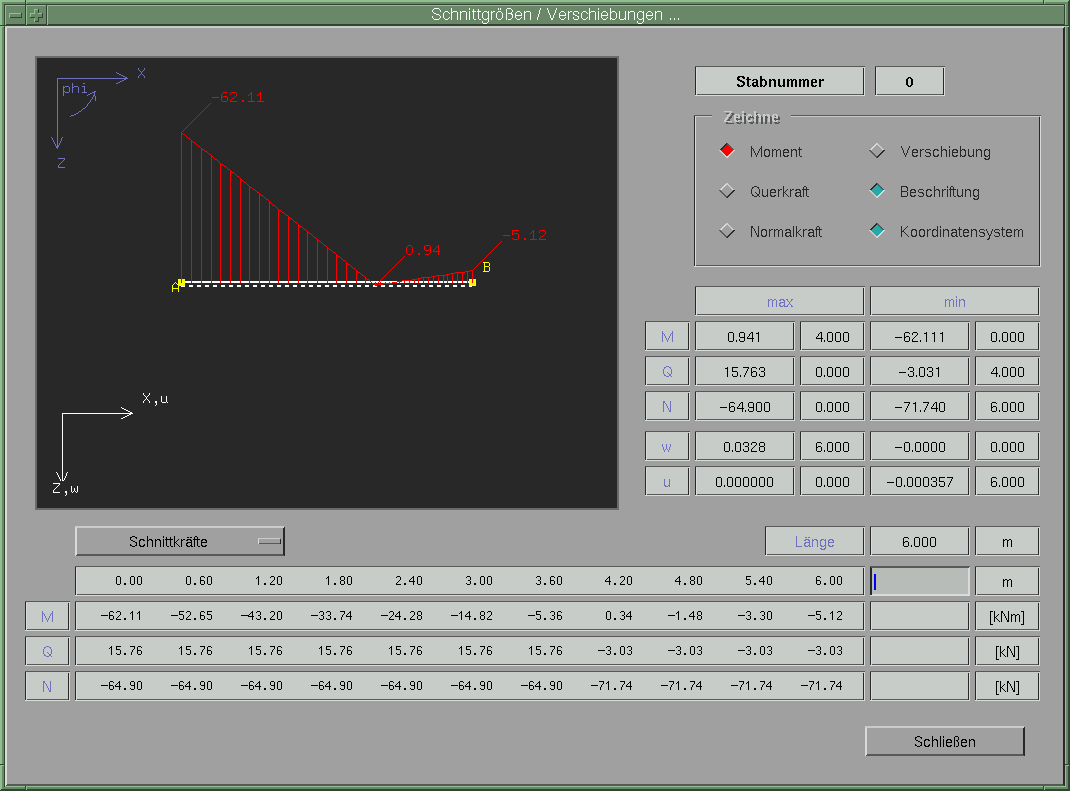Click the Schließen button
Viewport: 1070px width, 791px height.
tap(944, 742)
